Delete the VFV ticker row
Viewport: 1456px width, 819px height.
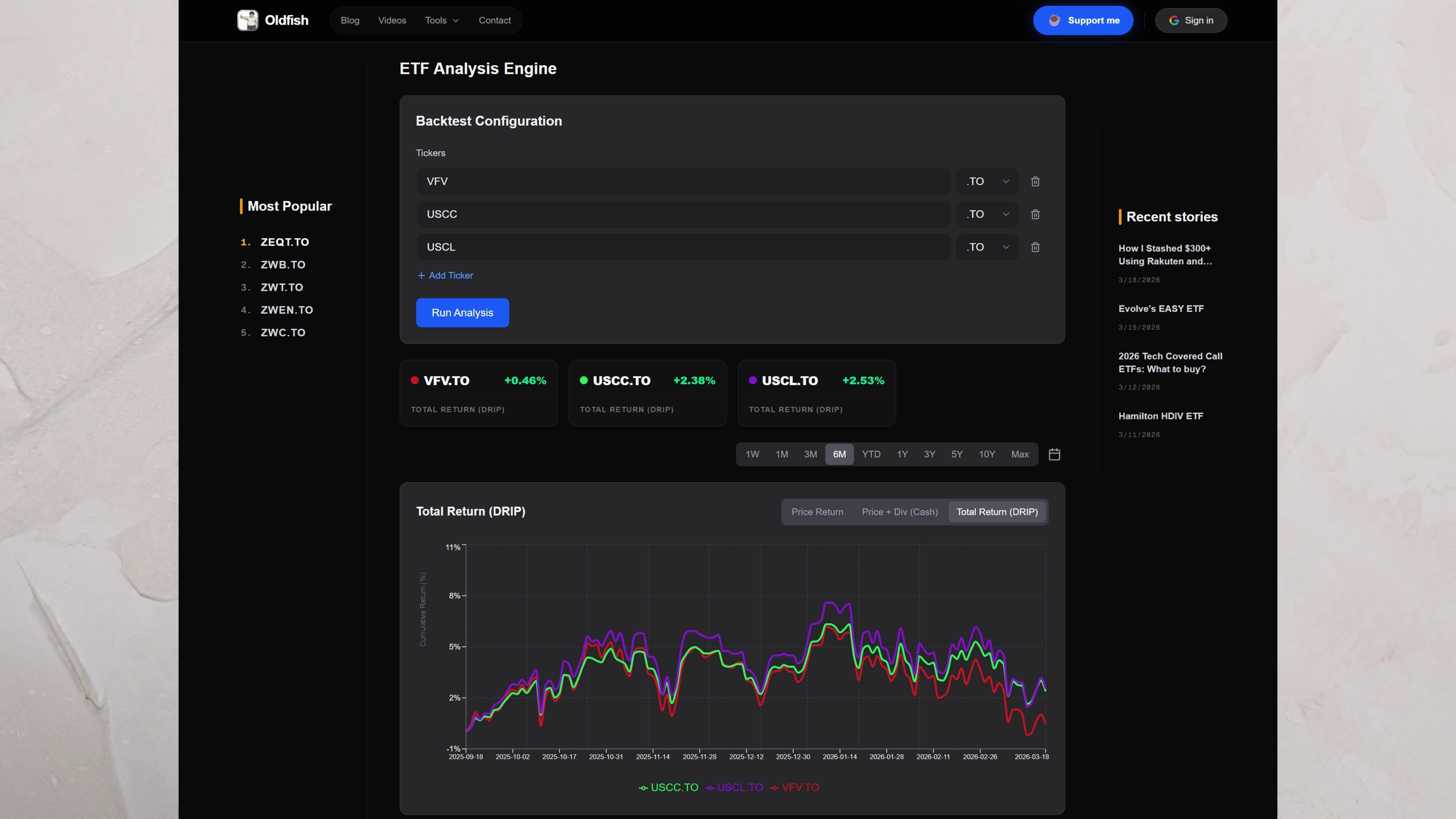click(1035, 182)
